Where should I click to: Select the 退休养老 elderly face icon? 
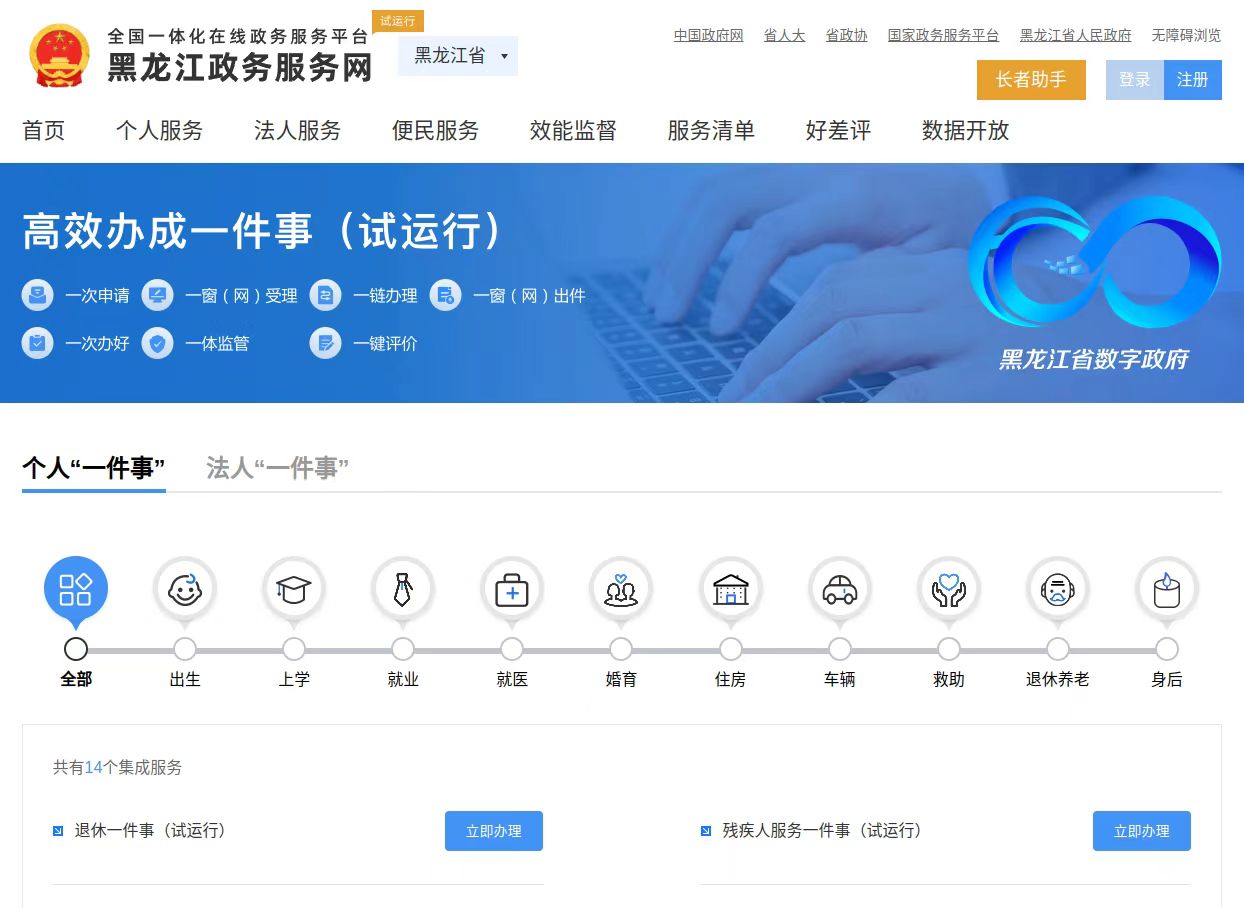1057,589
